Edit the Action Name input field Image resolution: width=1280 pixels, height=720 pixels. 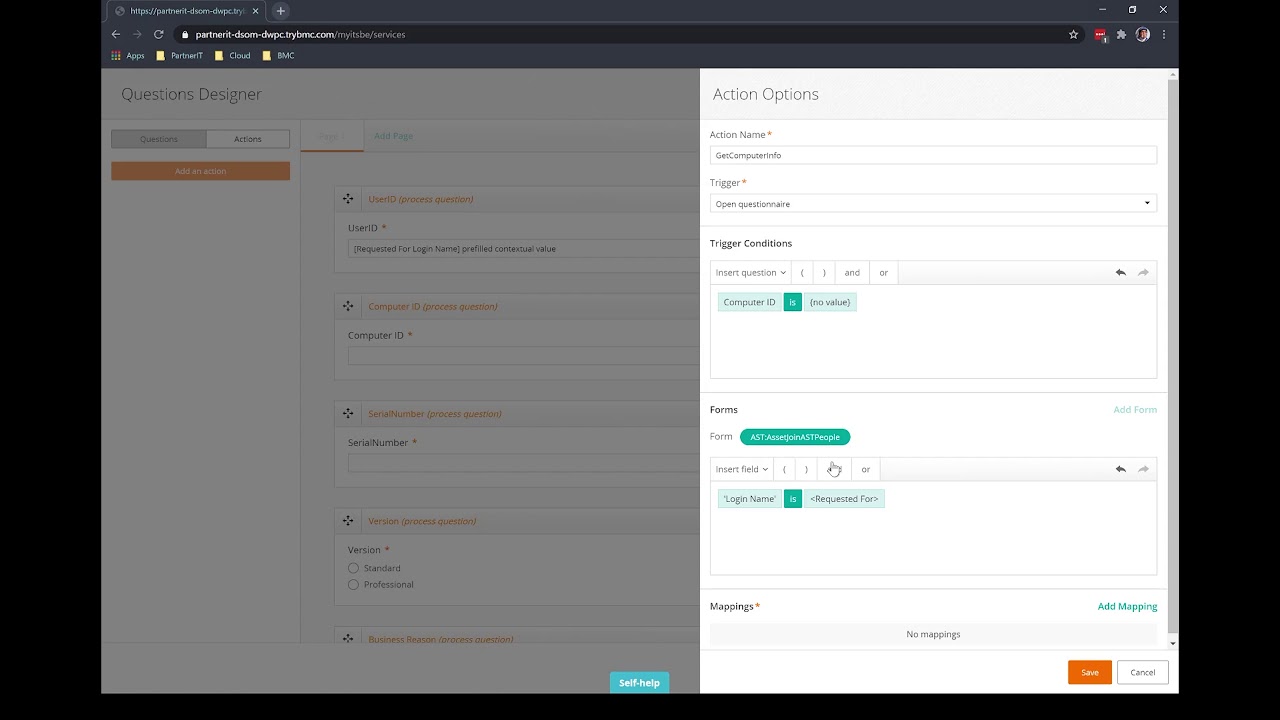click(x=933, y=155)
